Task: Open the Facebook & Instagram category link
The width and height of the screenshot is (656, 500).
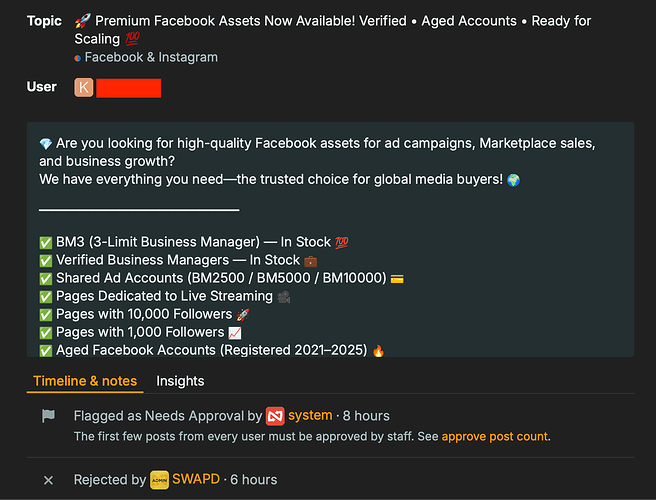Action: pyautogui.click(x=151, y=57)
